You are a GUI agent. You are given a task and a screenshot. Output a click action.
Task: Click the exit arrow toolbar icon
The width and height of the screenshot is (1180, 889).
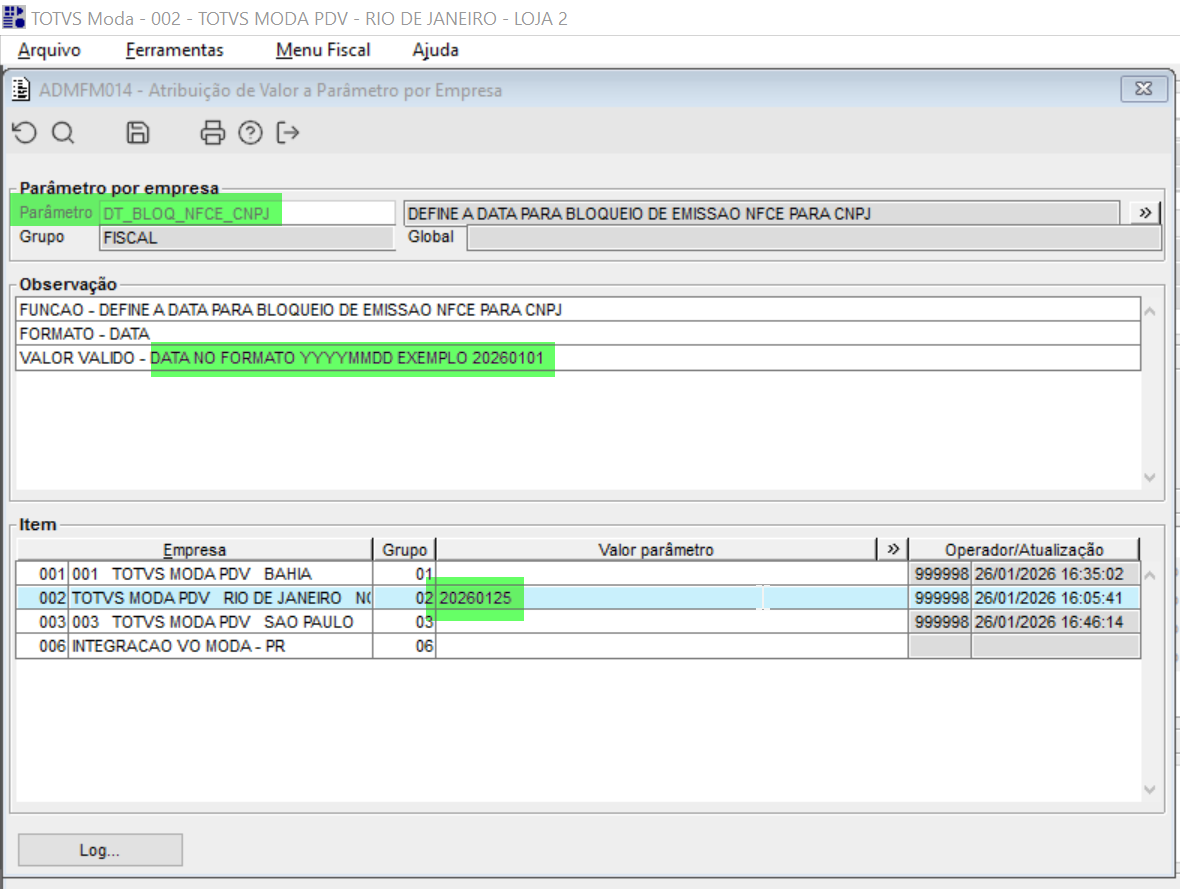click(287, 133)
